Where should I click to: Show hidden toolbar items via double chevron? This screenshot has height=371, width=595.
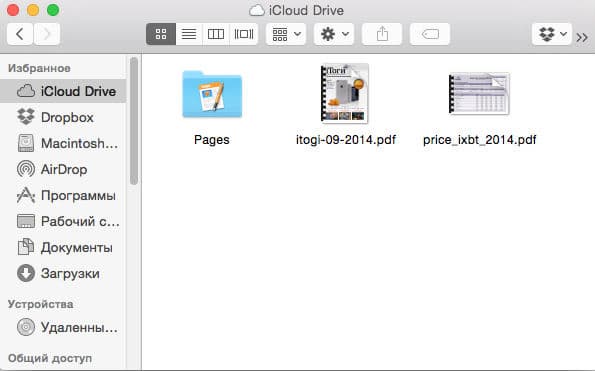pos(582,37)
